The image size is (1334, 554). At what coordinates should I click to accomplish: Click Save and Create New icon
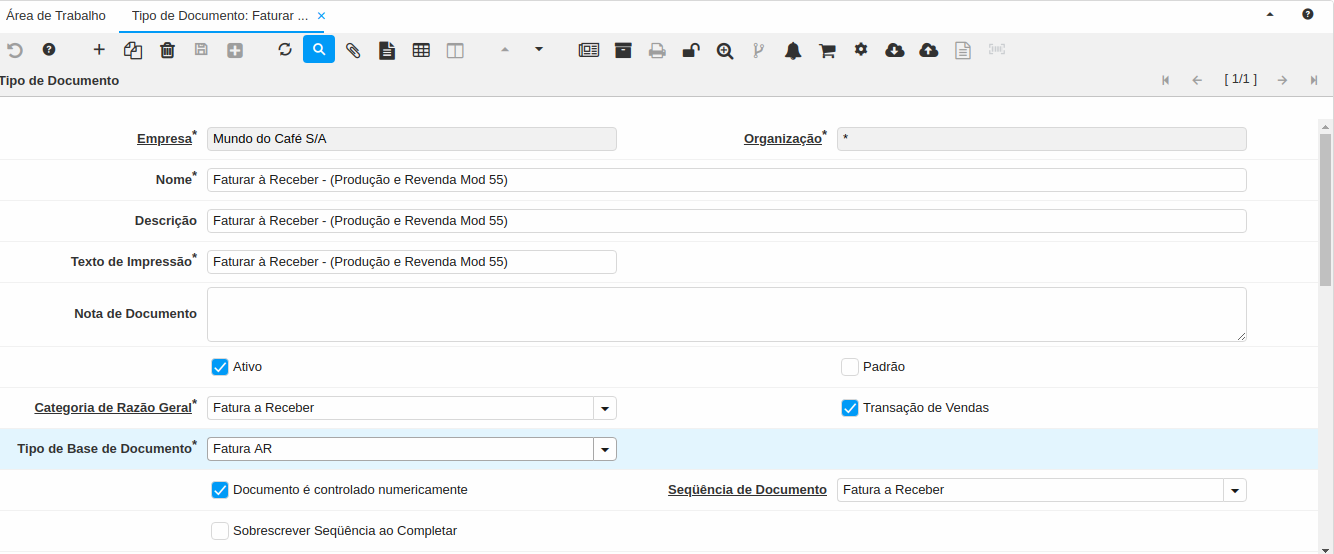[x=235, y=49]
